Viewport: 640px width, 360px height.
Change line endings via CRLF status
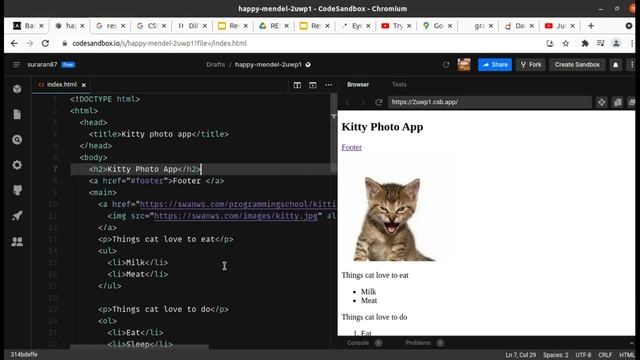pyautogui.click(x=605, y=355)
